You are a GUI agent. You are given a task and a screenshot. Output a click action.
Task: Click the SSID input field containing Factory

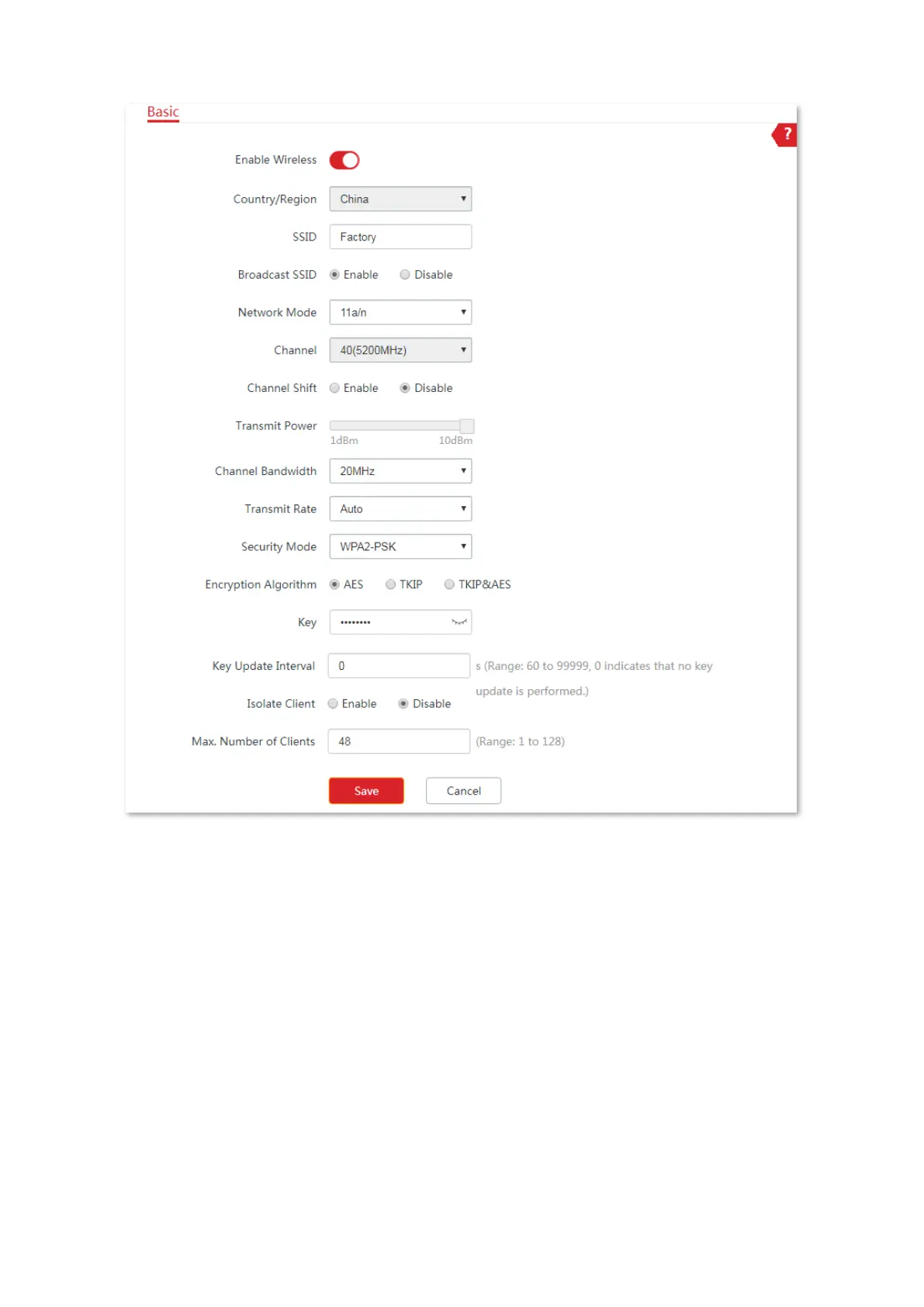[x=400, y=237]
